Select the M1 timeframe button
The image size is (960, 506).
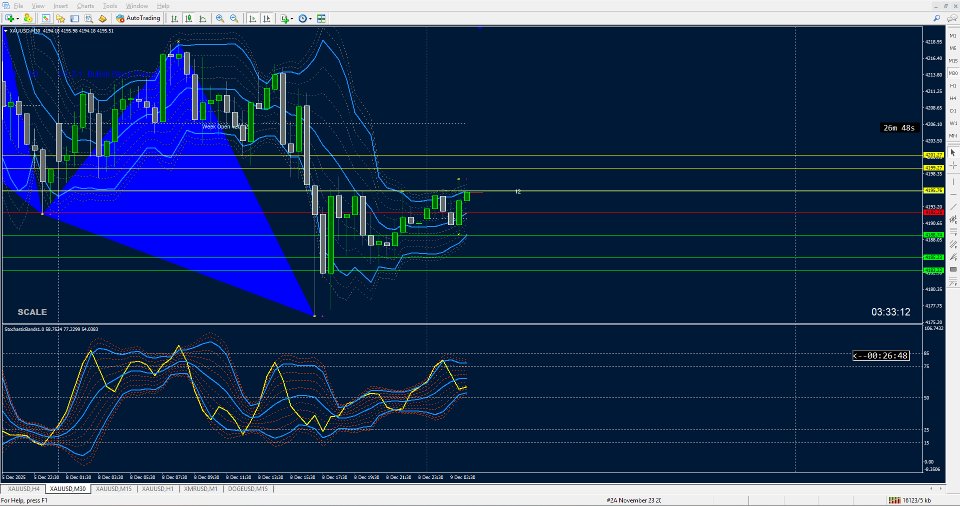click(953, 36)
